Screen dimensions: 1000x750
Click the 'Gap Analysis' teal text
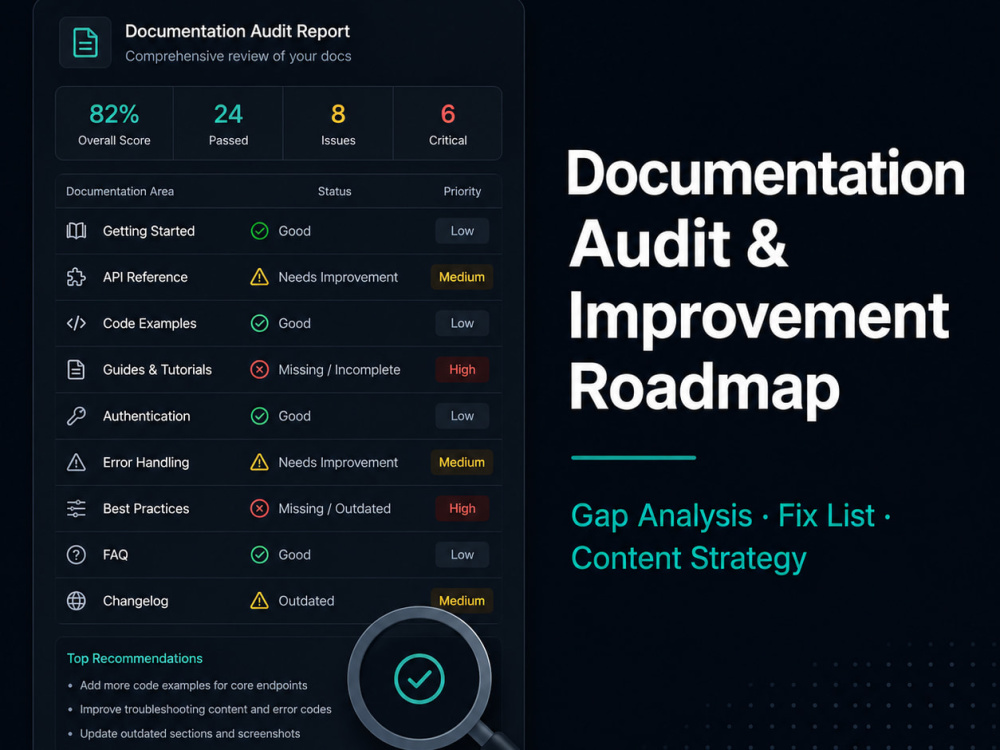click(661, 516)
